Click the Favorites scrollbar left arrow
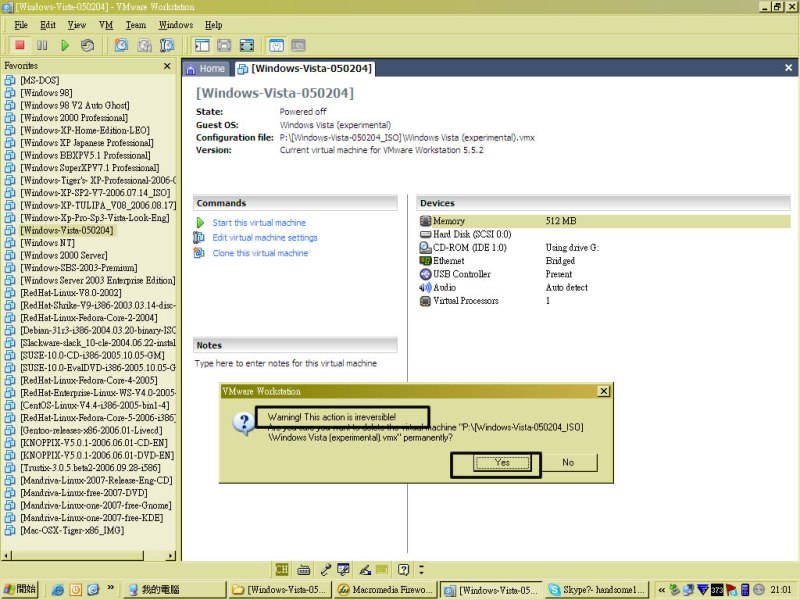 (x=7, y=556)
